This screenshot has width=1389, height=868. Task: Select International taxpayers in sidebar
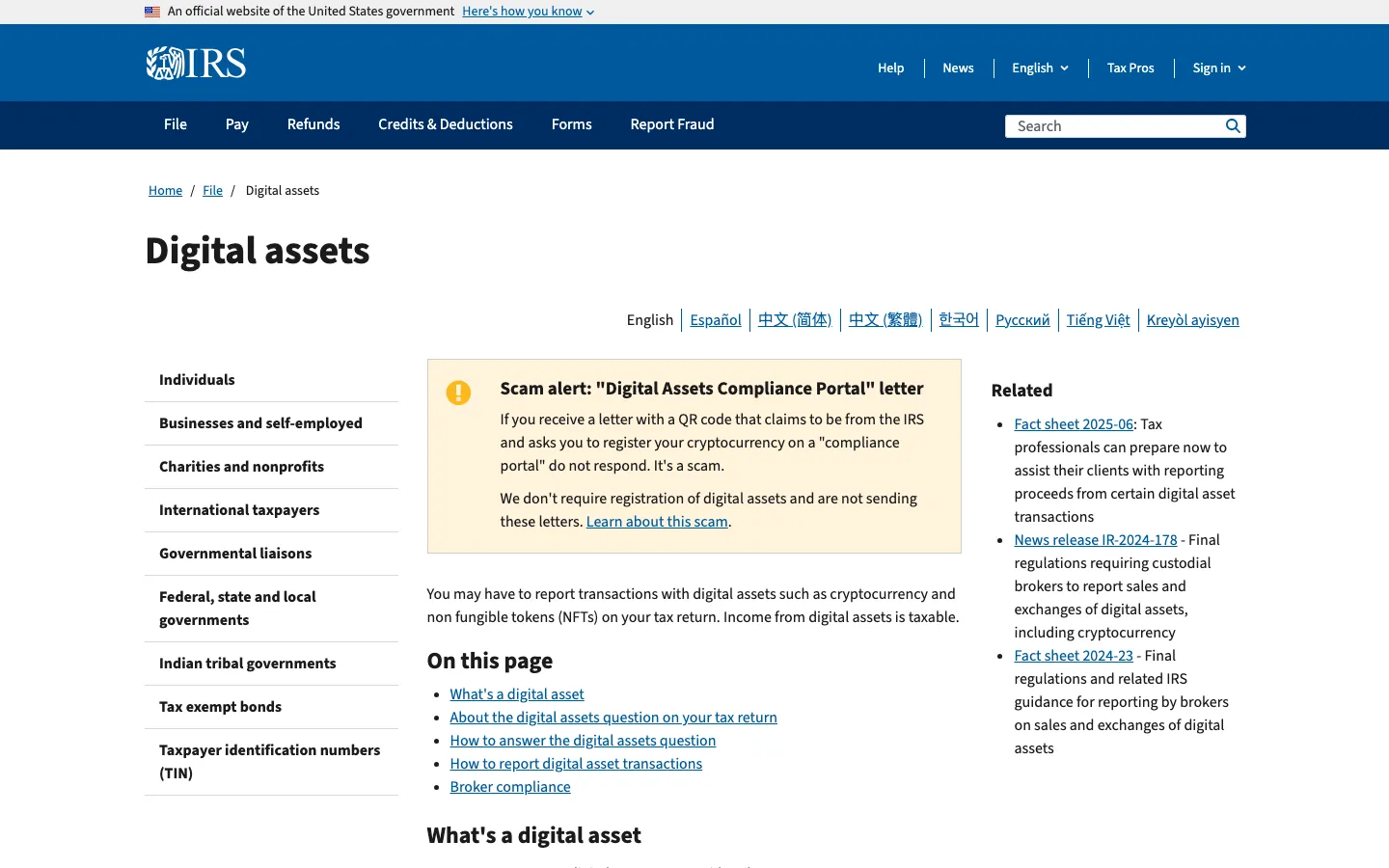click(271, 510)
